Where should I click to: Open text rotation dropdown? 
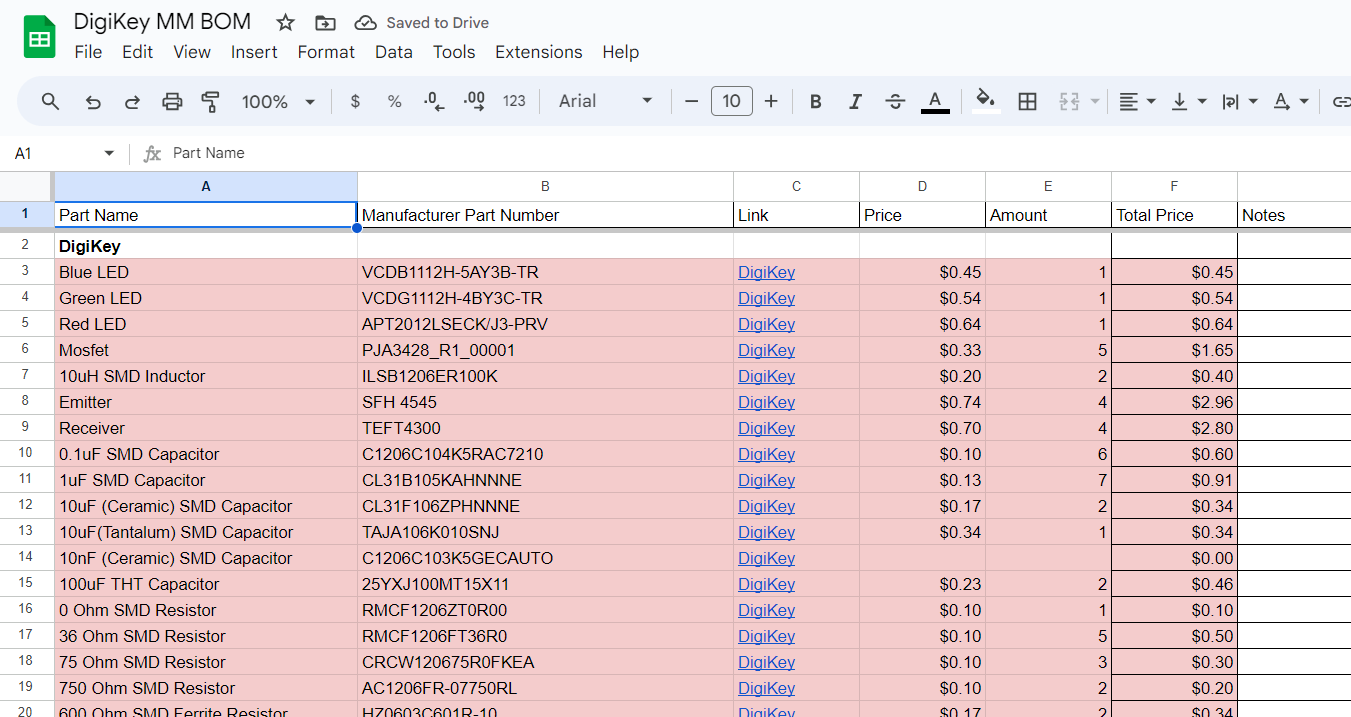pos(1290,101)
